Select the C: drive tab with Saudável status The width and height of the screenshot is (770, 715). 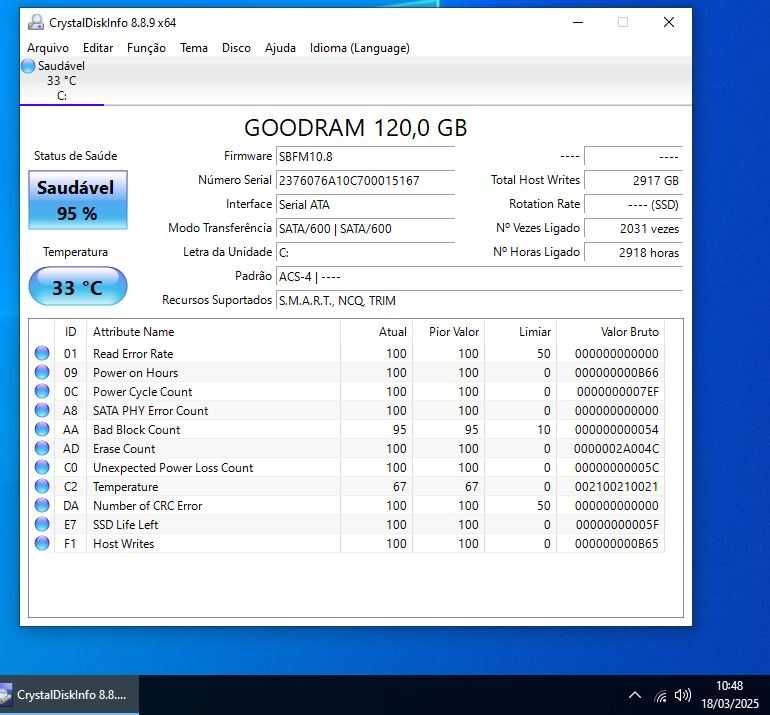(61, 81)
